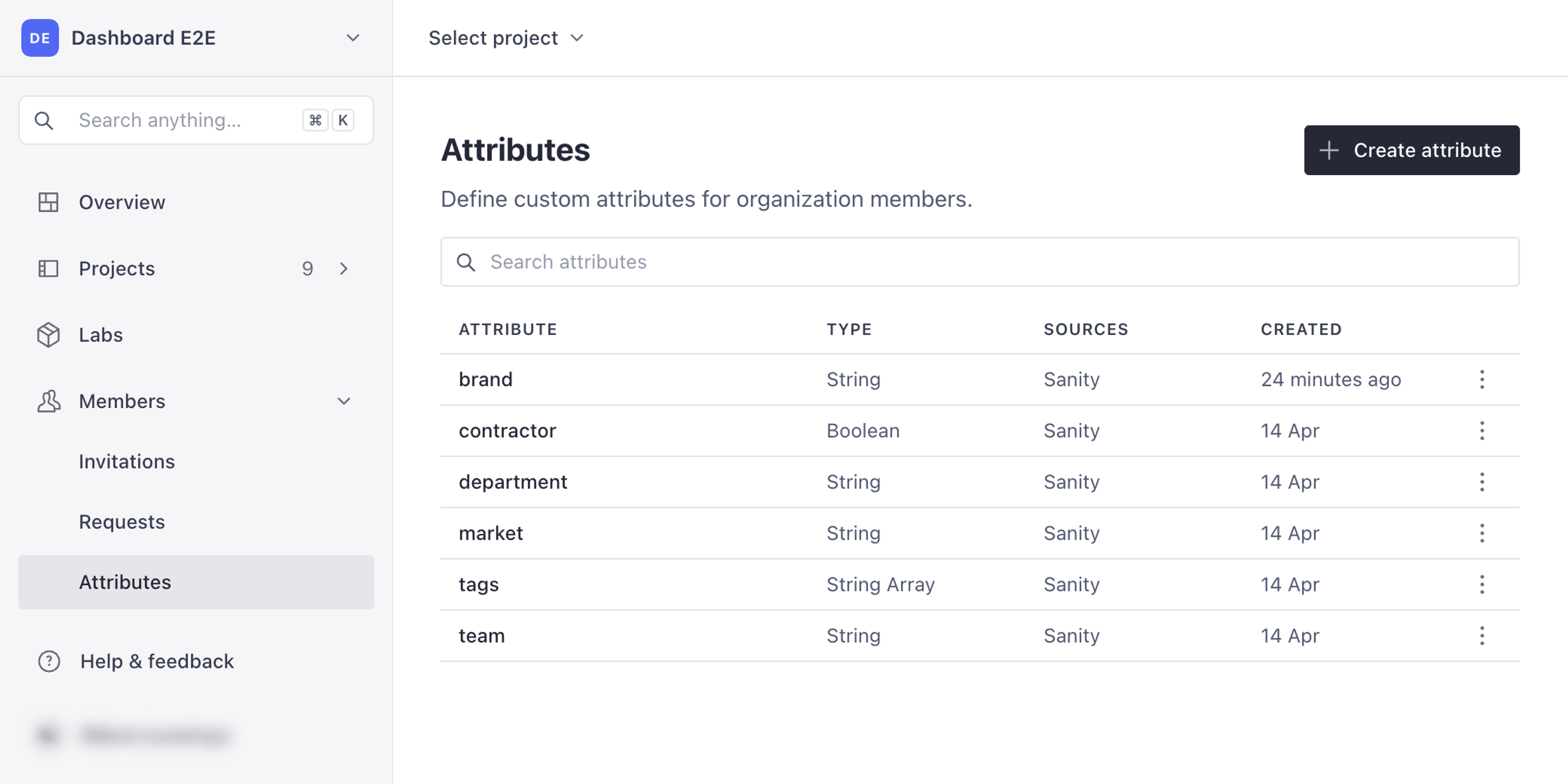The height and width of the screenshot is (784, 1568).
Task: Open the options menu for department
Action: [1482, 481]
